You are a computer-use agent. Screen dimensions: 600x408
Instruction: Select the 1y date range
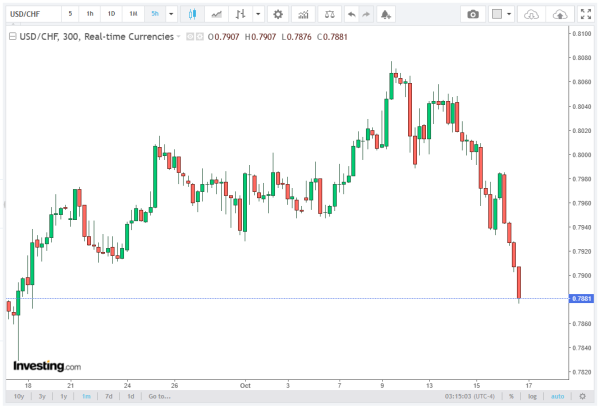(63, 396)
